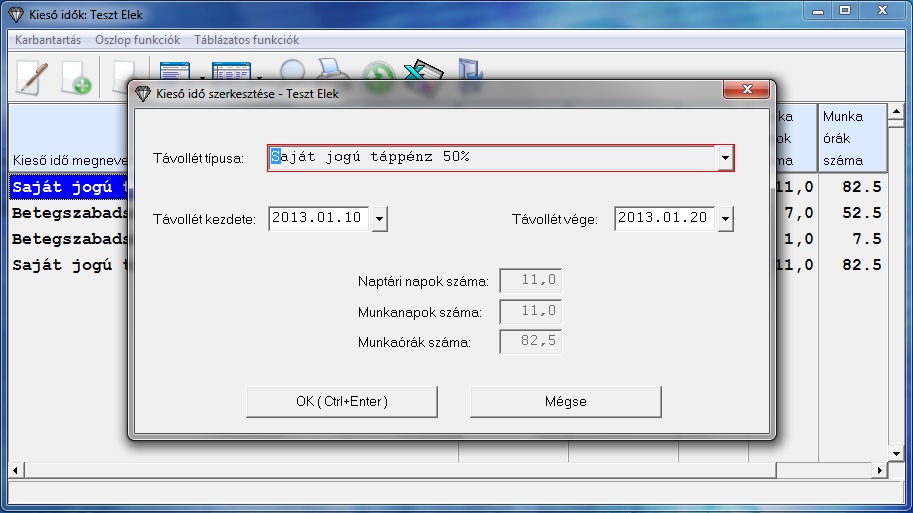Click the Mégse cancel button
Image resolution: width=913 pixels, height=513 pixels.
click(565, 401)
